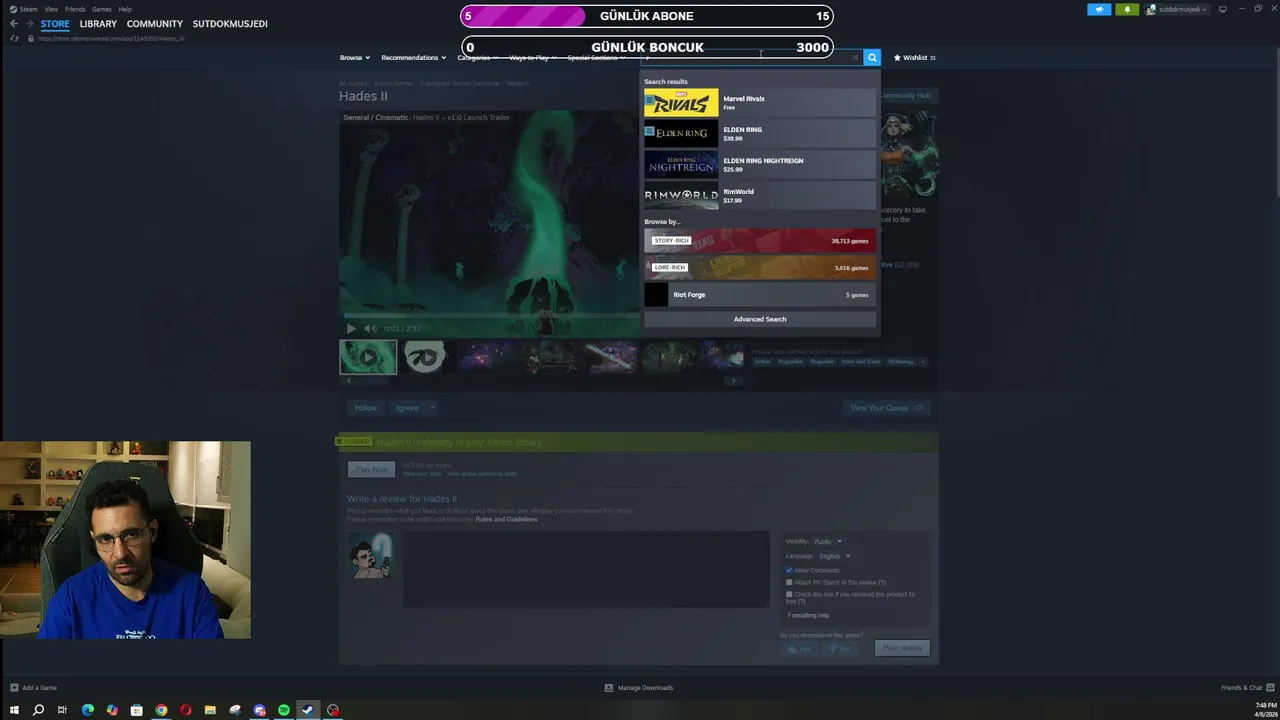1280x720 pixels.
Task: Open the Windows Start menu
Action: click(x=14, y=710)
